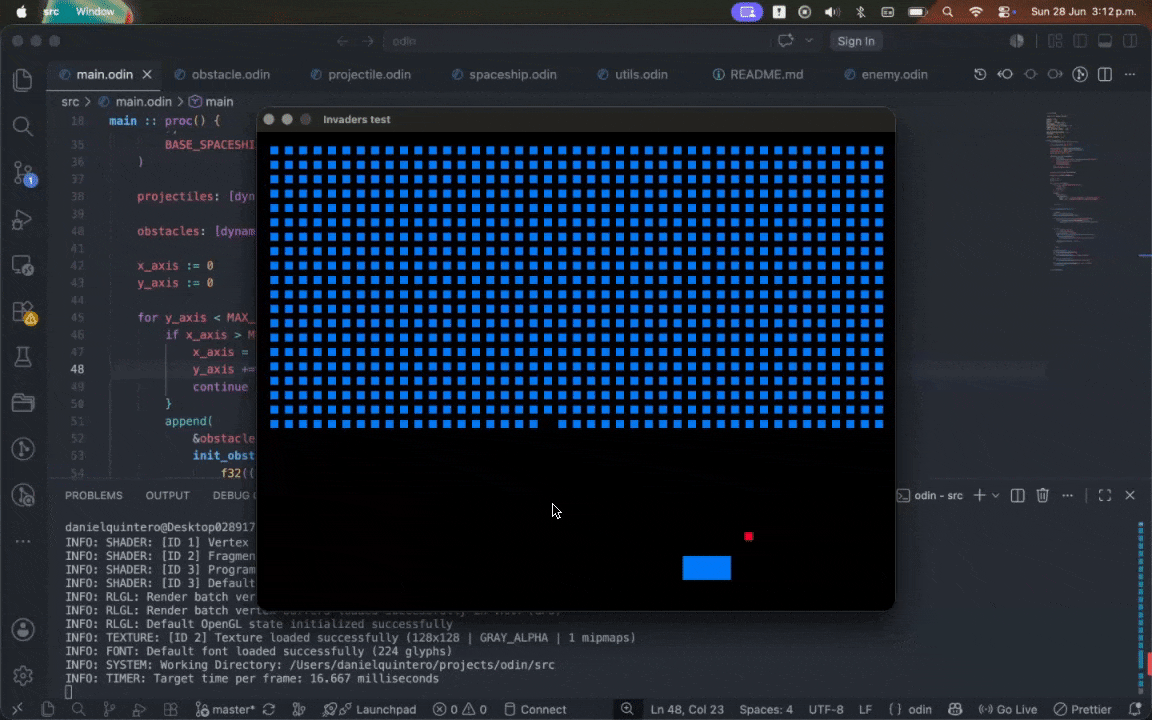Switch to the main.odin tab
The width and height of the screenshot is (1152, 720).
pos(104,74)
